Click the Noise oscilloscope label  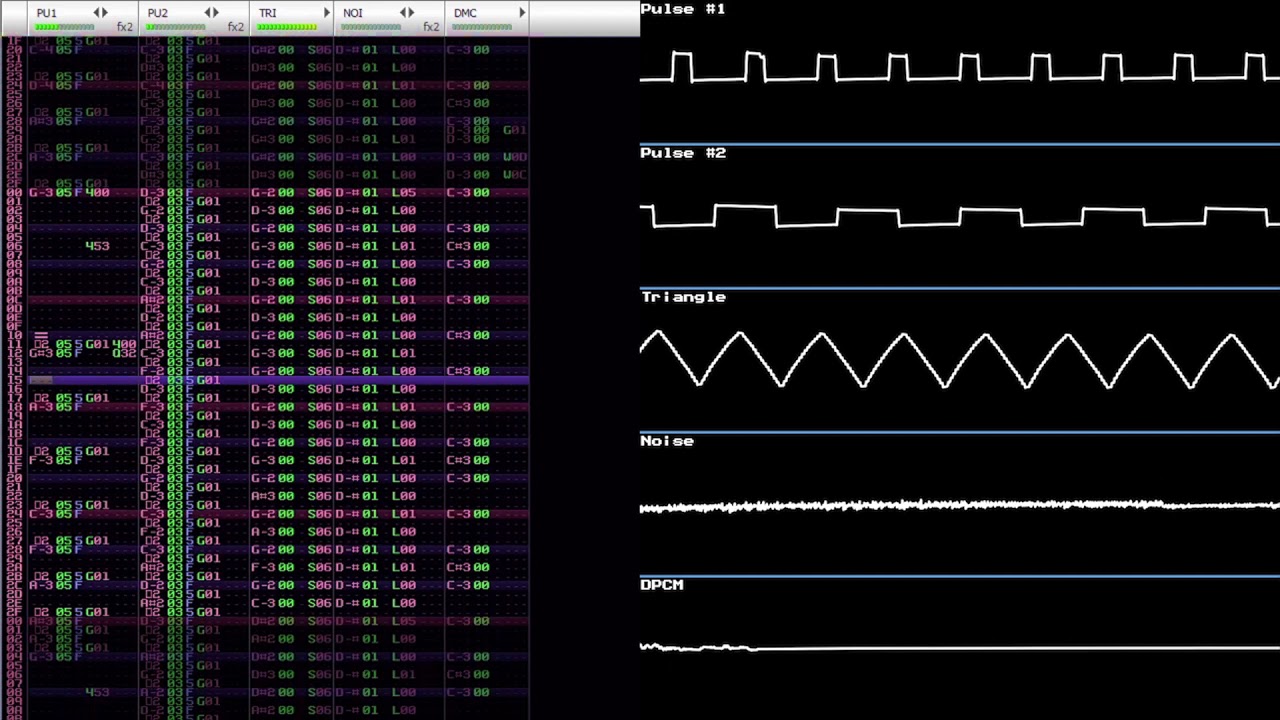pyautogui.click(x=667, y=441)
